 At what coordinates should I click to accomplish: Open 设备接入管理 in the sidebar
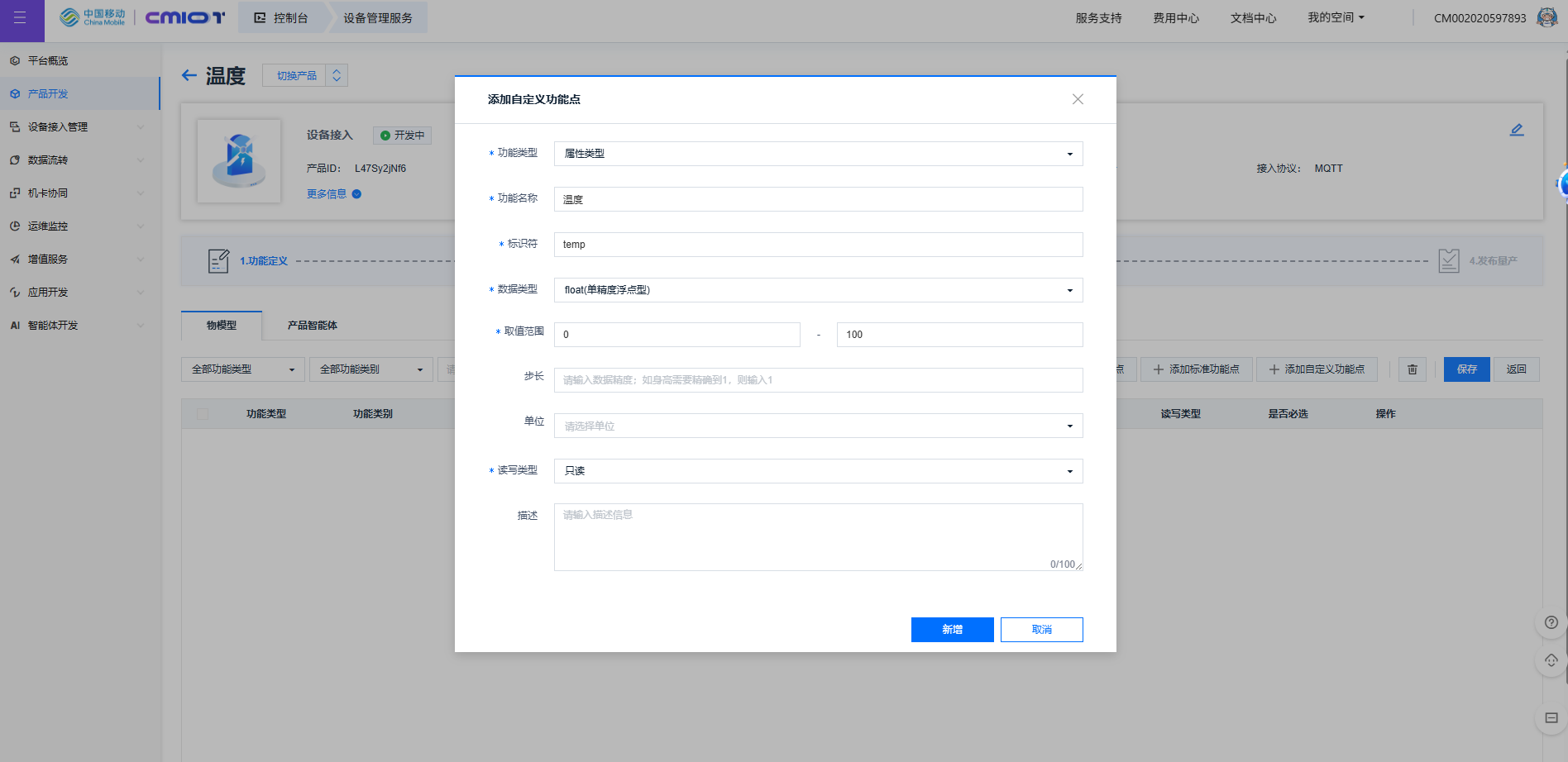(58, 127)
